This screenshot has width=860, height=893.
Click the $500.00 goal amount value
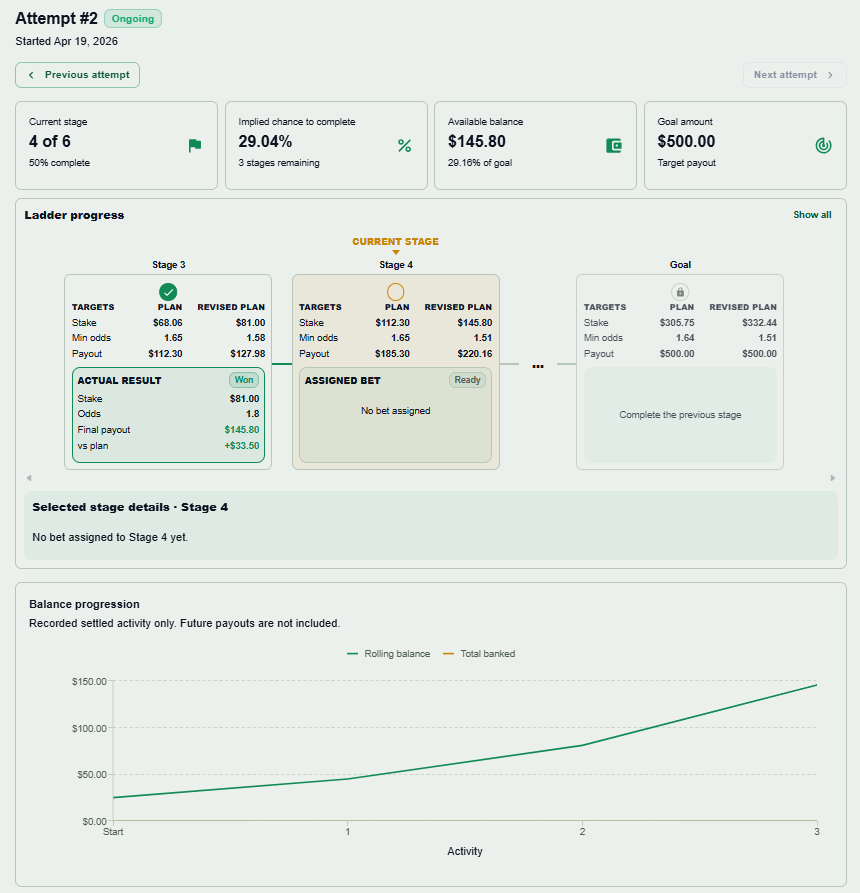[686, 141]
